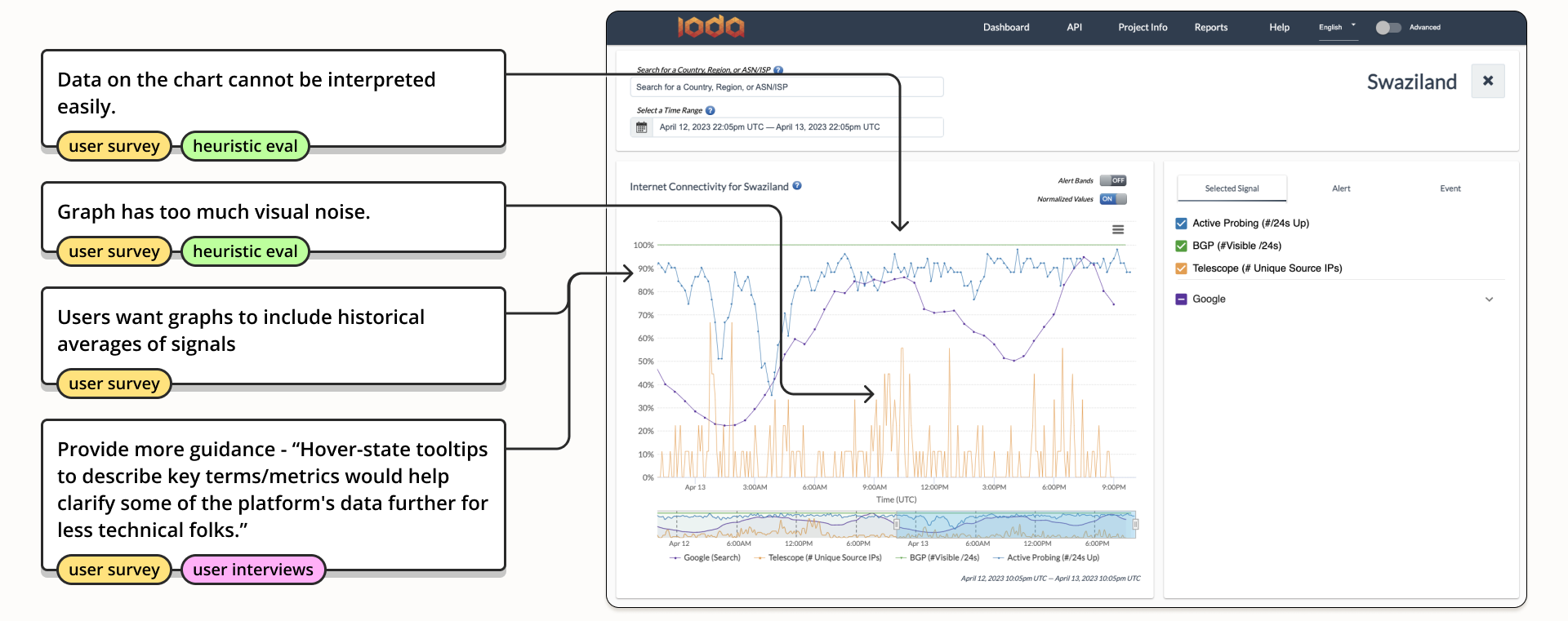
Task: Focus the country, region, or ASN search field
Action: coord(786,87)
